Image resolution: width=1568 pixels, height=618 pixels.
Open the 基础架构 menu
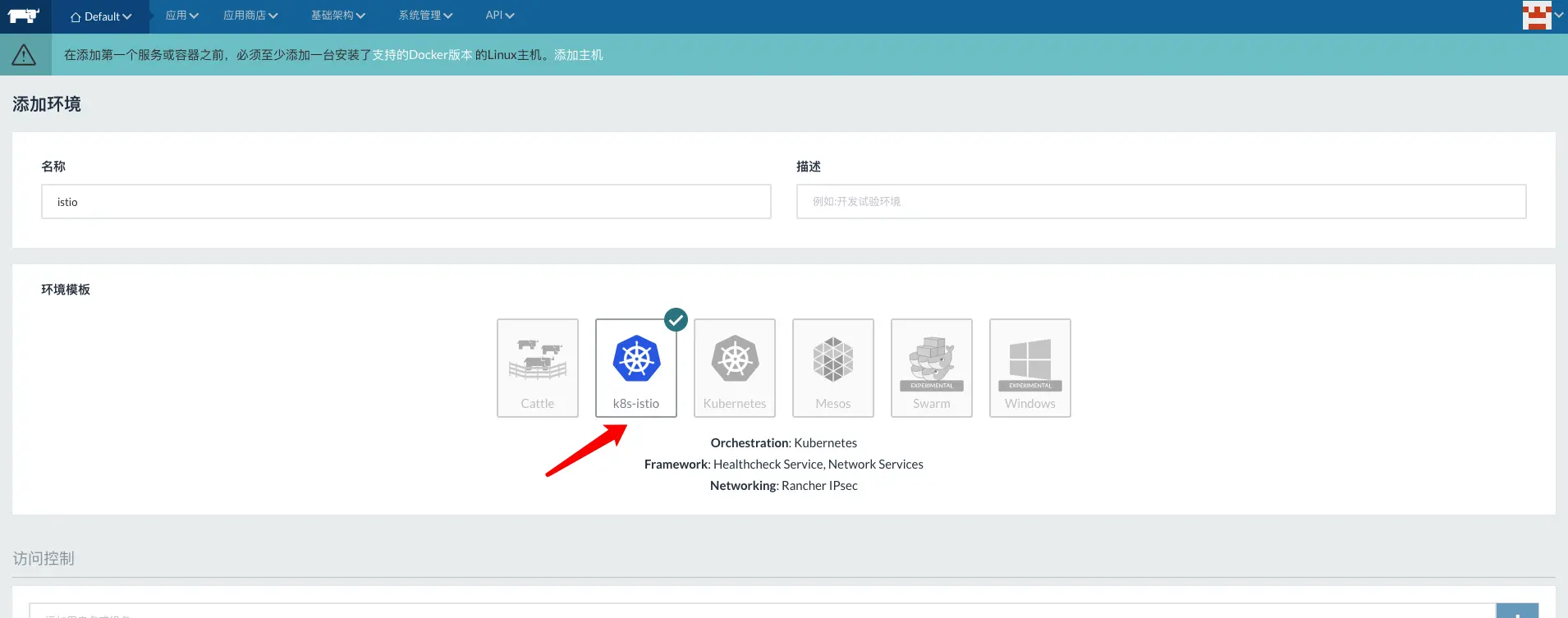338,16
